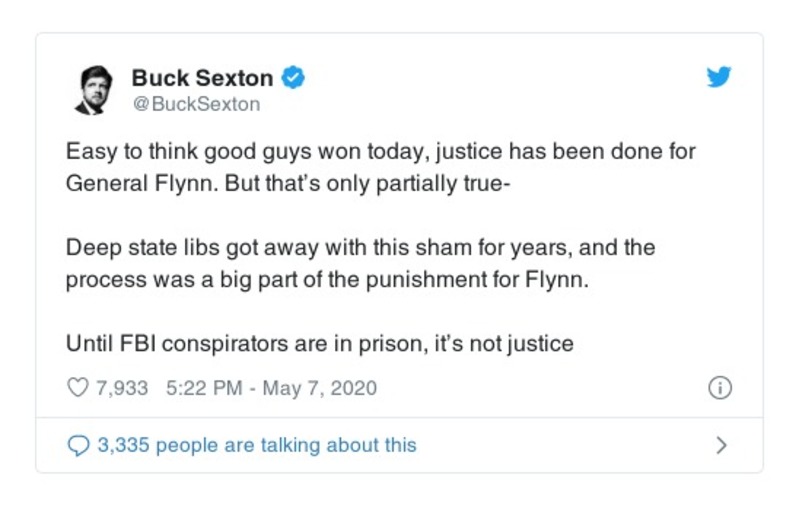Click the 7,933 likes count

click(121, 388)
